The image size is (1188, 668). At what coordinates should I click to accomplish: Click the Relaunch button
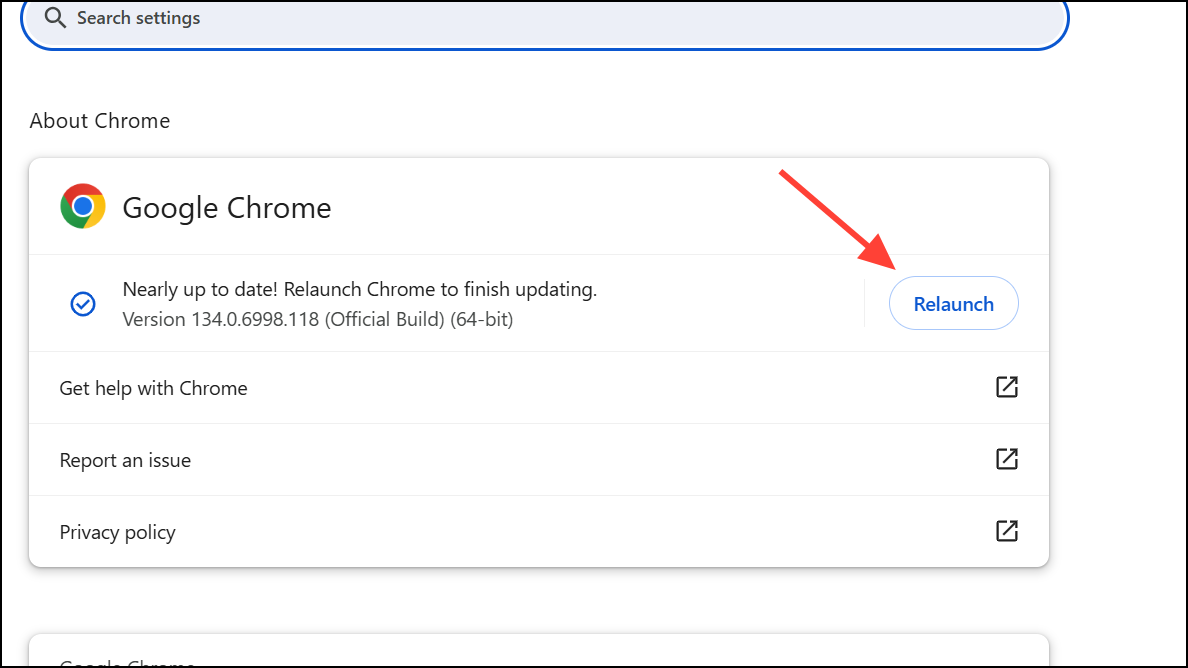(x=953, y=303)
